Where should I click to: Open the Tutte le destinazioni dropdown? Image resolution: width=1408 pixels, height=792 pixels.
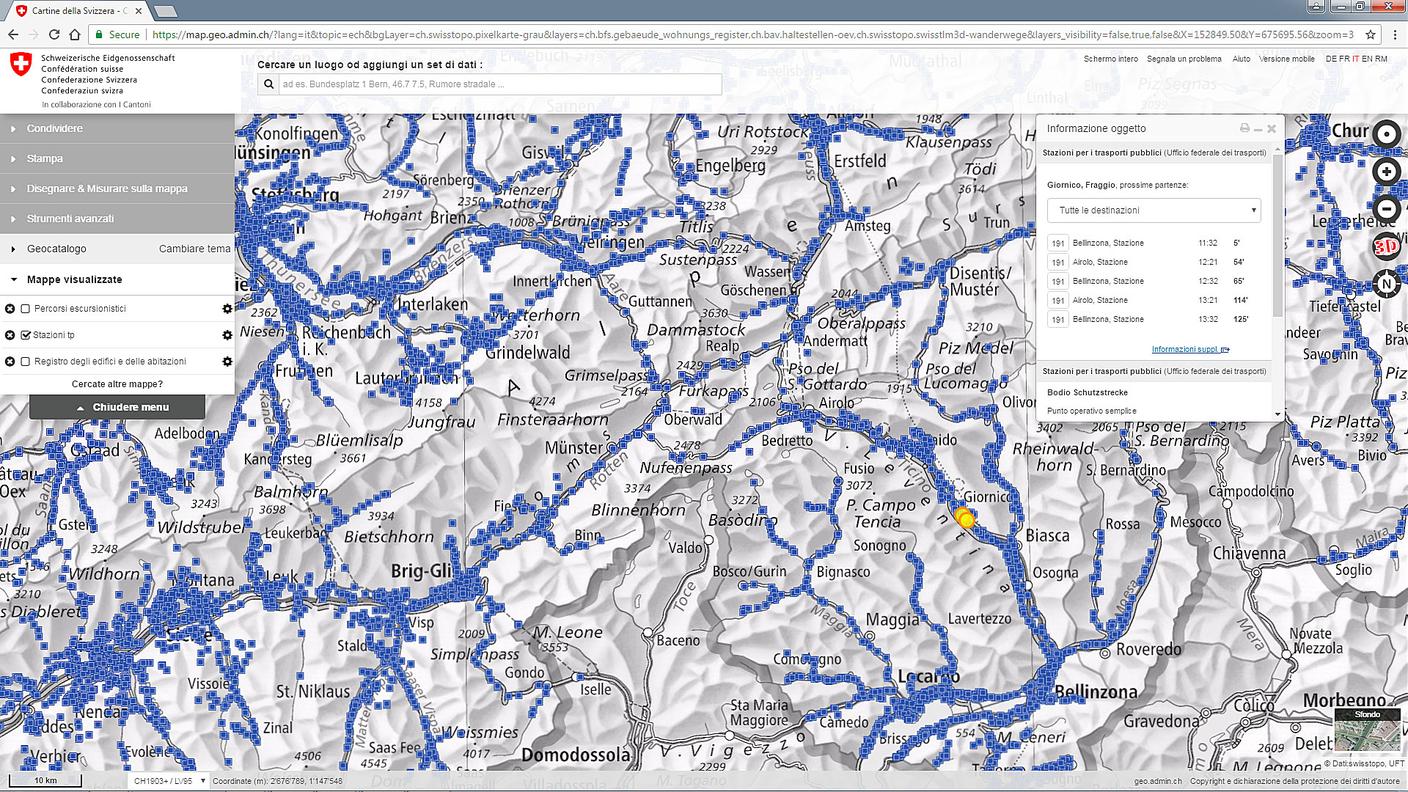click(1153, 210)
